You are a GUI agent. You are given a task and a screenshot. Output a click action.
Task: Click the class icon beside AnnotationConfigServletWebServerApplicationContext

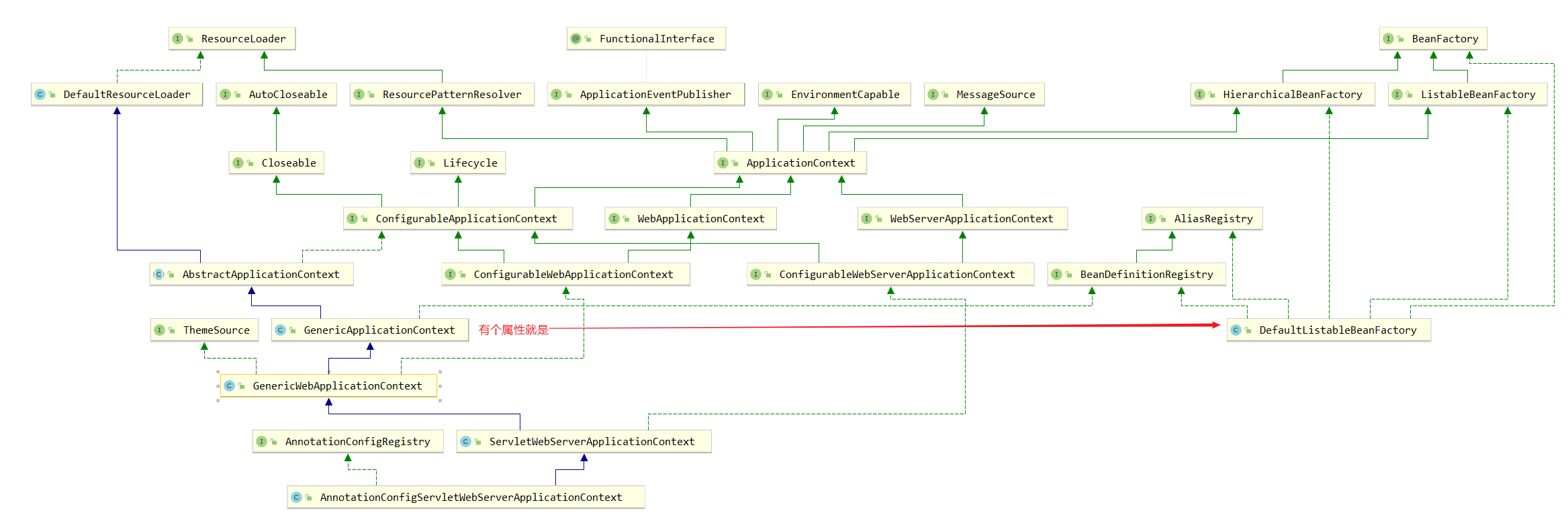296,498
